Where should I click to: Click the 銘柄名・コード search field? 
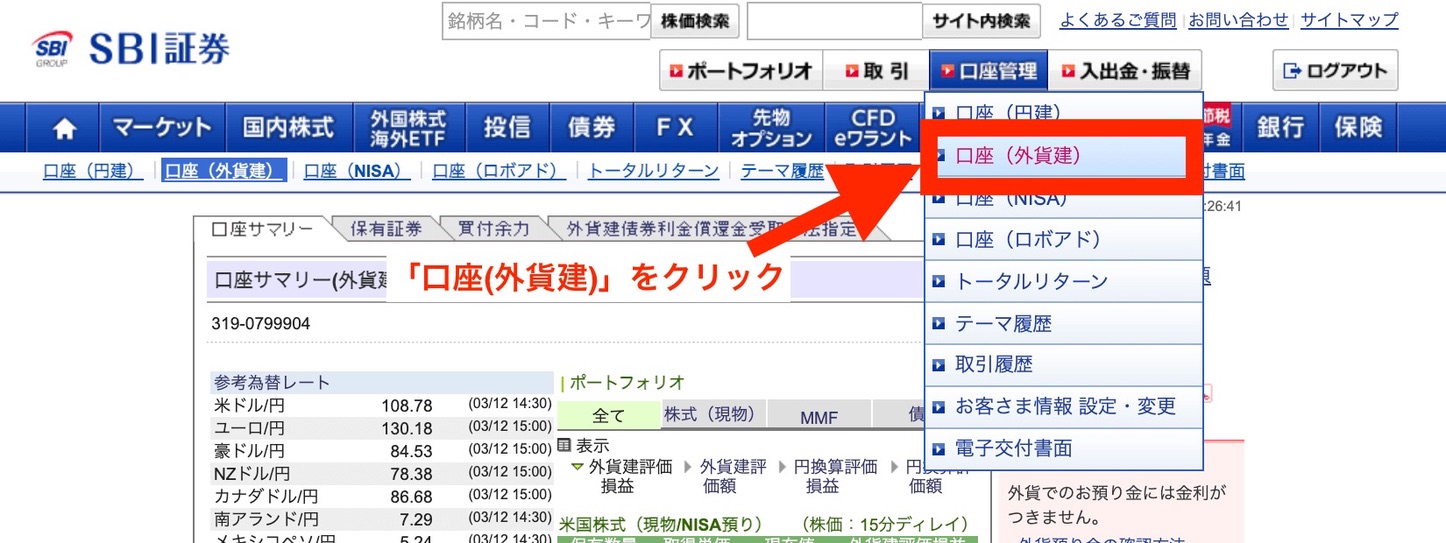[x=546, y=21]
